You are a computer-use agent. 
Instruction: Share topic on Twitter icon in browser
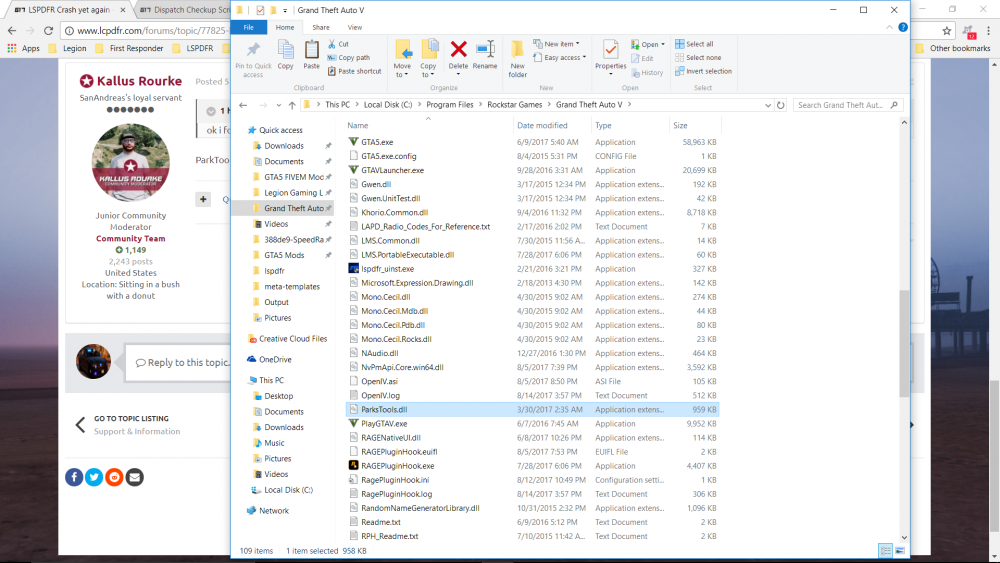coord(94,477)
